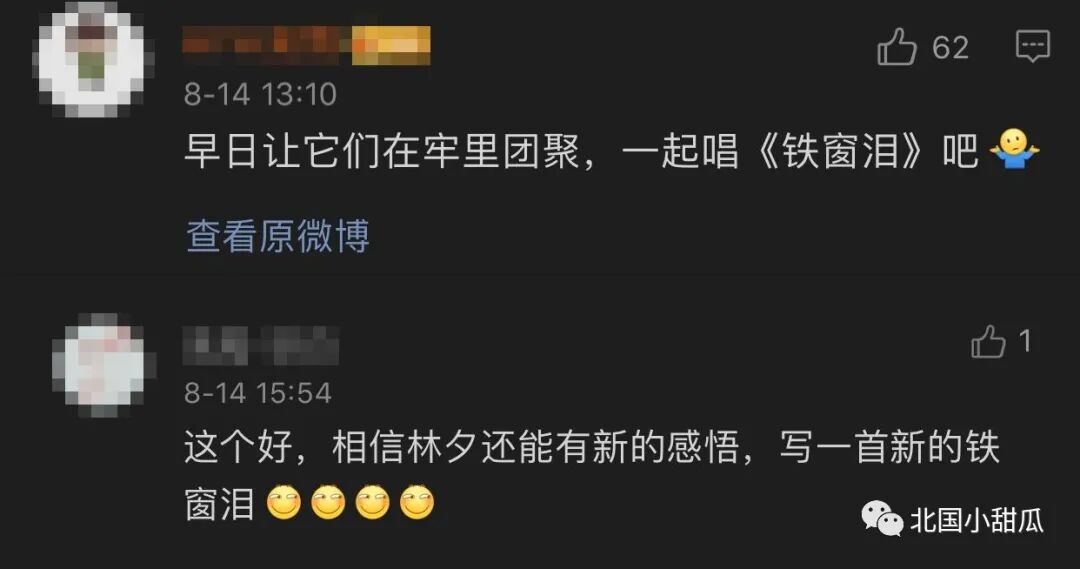Click the WeChat logo in watermark
1080x569 pixels.
pos(882,519)
